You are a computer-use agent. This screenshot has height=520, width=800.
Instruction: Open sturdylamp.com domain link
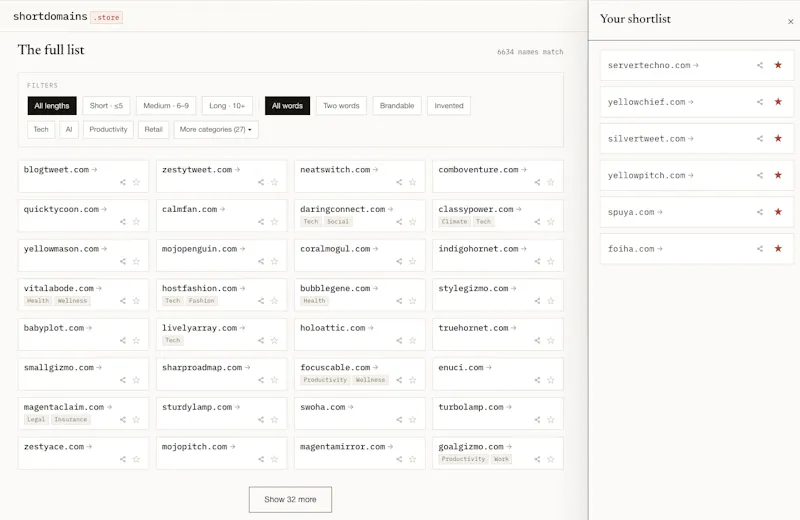pyautogui.click(x=201, y=407)
